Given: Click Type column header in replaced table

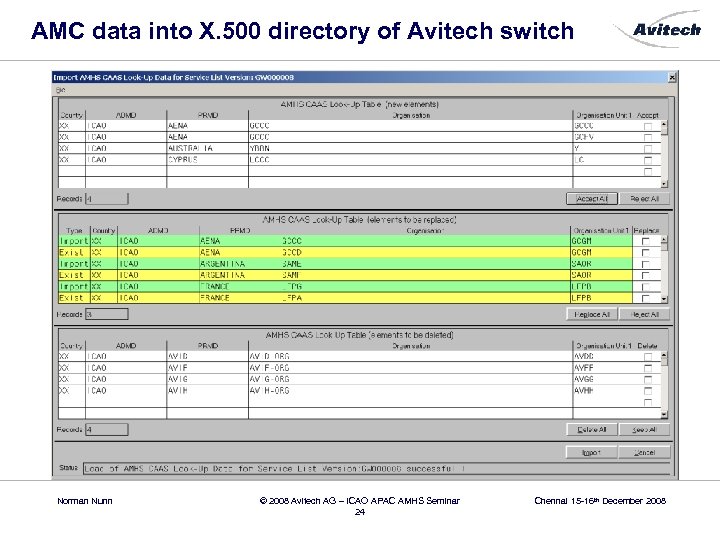Looking at the screenshot, I should click(74, 231).
